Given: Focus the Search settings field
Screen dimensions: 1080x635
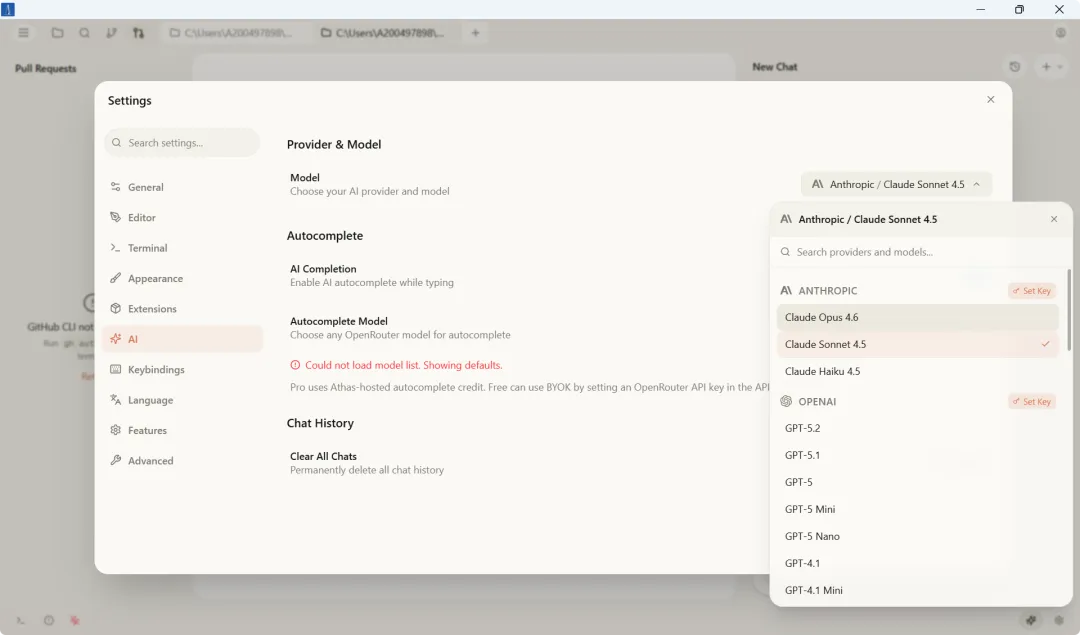Looking at the screenshot, I should coord(183,143).
